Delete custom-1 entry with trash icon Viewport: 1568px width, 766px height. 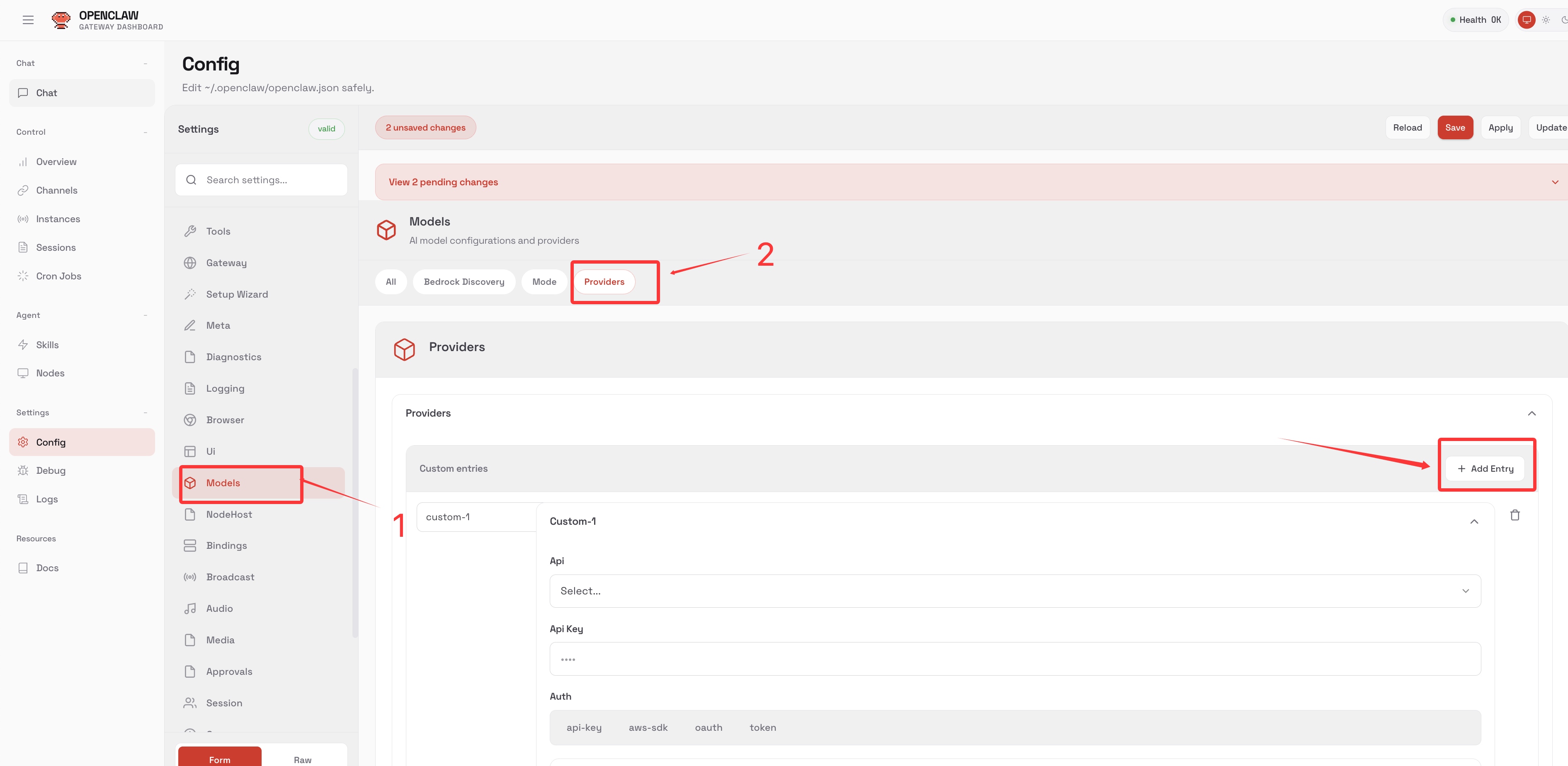(x=1515, y=515)
